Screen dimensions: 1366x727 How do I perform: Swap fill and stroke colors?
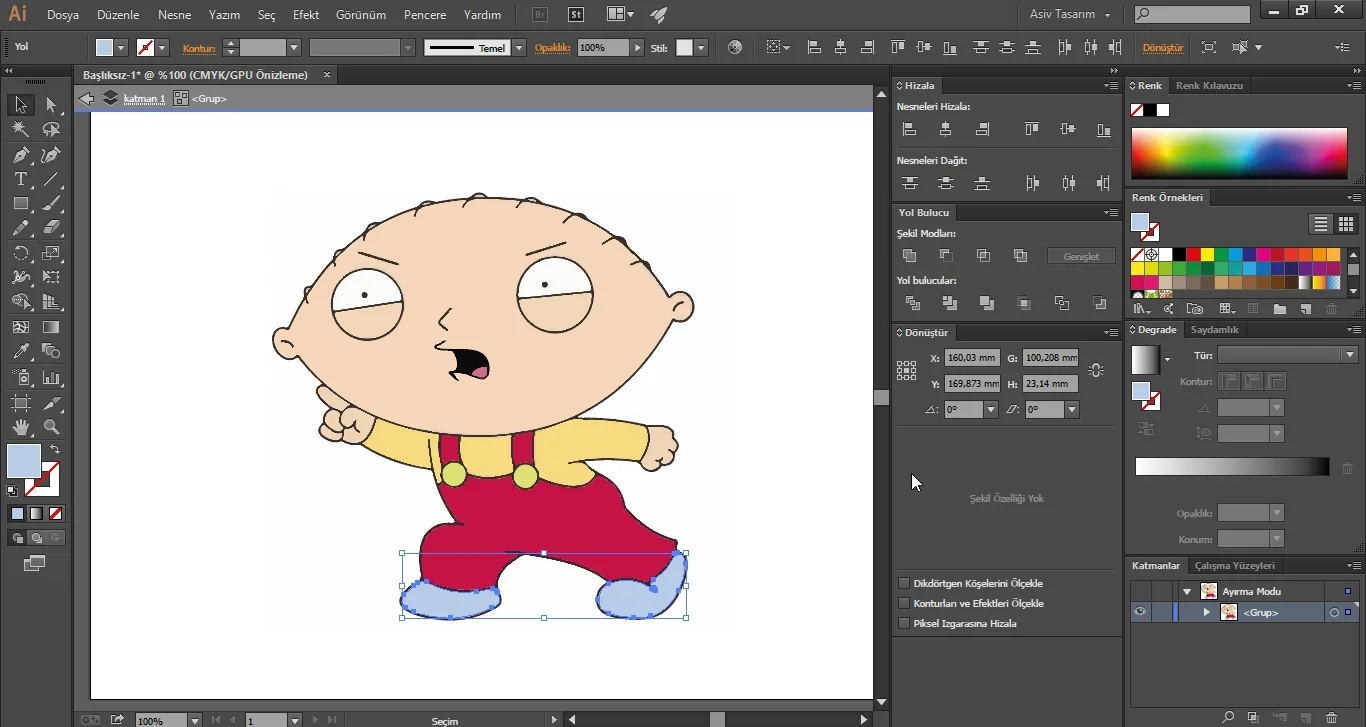tap(55, 450)
